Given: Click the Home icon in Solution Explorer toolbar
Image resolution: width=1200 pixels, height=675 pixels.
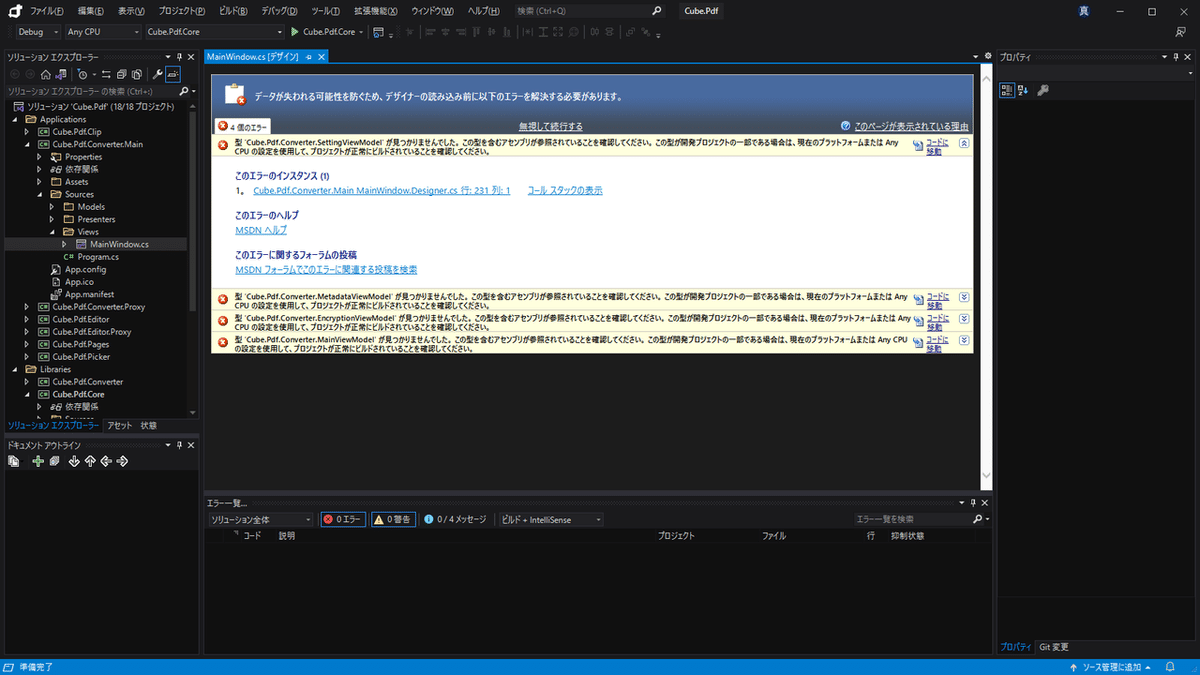Looking at the screenshot, I should (x=46, y=74).
